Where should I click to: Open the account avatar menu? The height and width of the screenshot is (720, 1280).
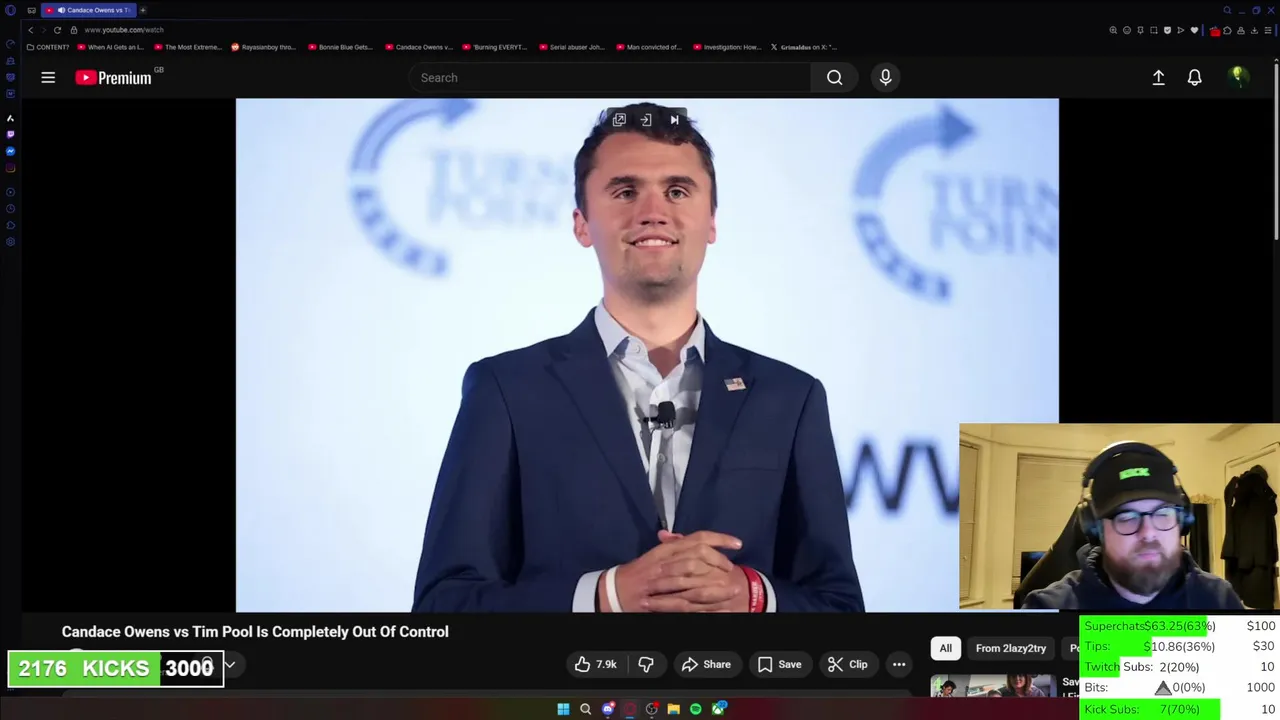pyautogui.click(x=1238, y=77)
